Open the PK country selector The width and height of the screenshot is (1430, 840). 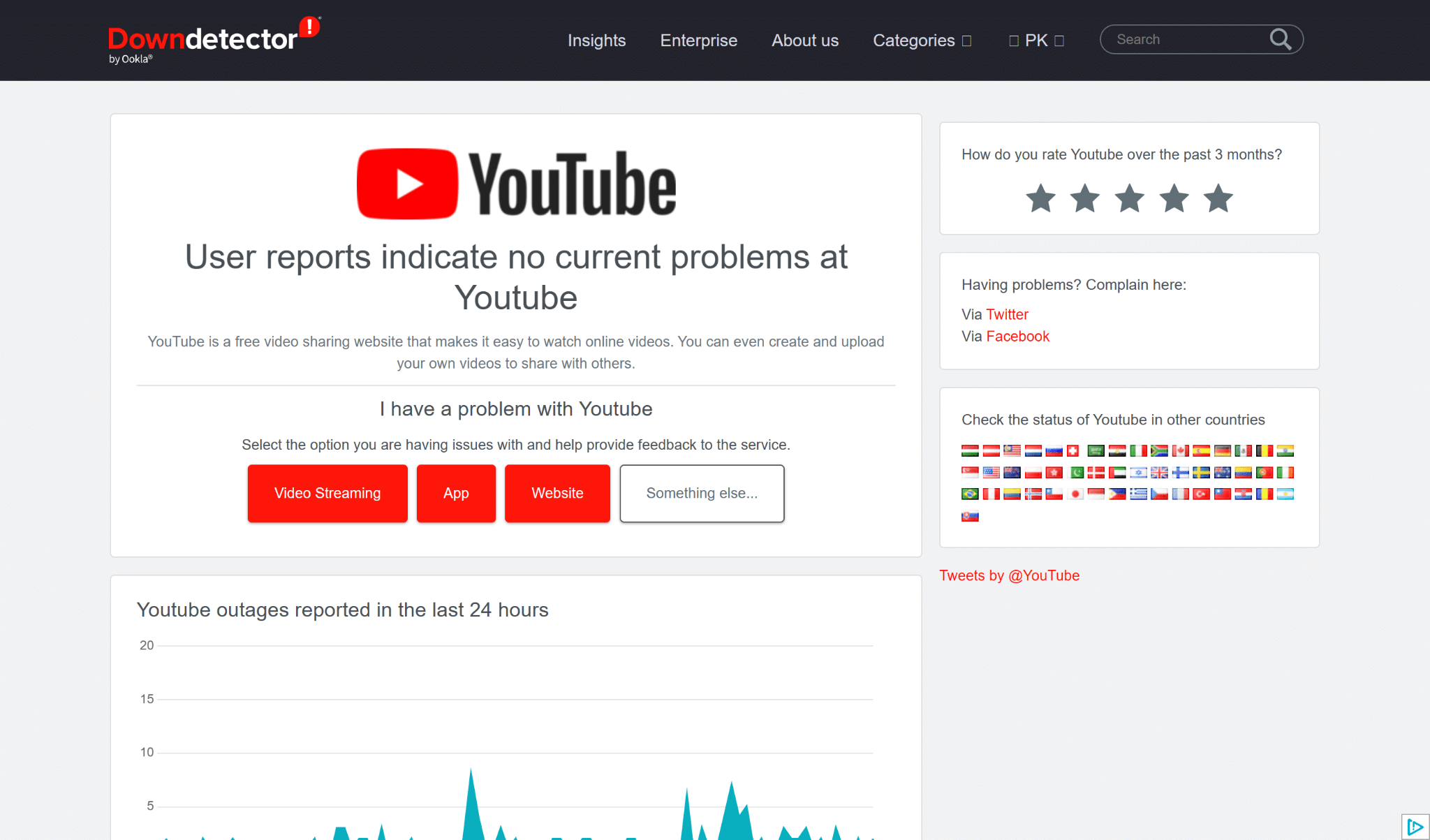click(1036, 40)
